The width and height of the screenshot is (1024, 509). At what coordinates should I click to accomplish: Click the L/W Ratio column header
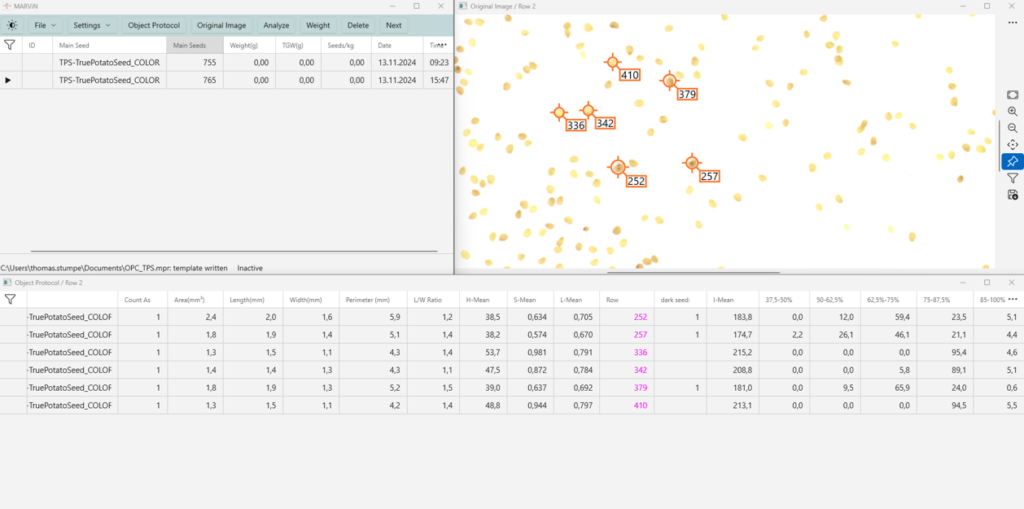click(x=433, y=300)
